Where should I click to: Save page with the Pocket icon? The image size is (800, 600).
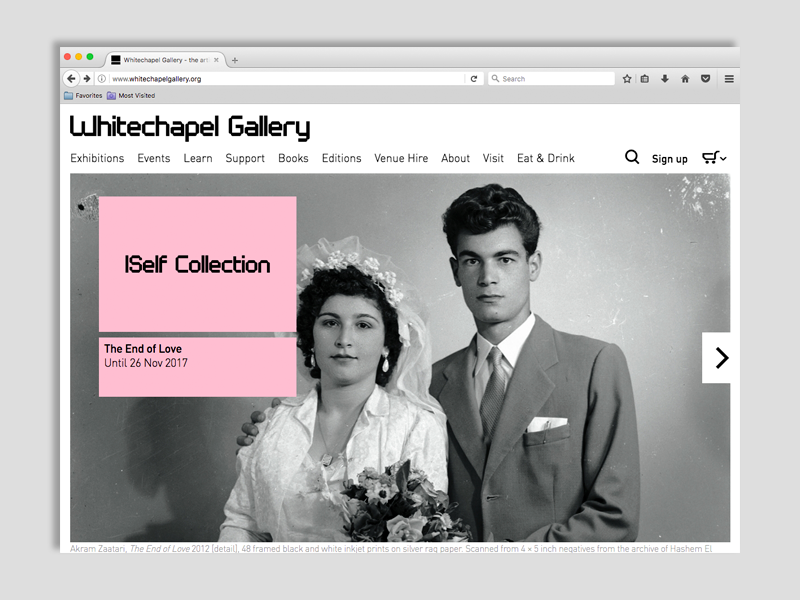706,79
